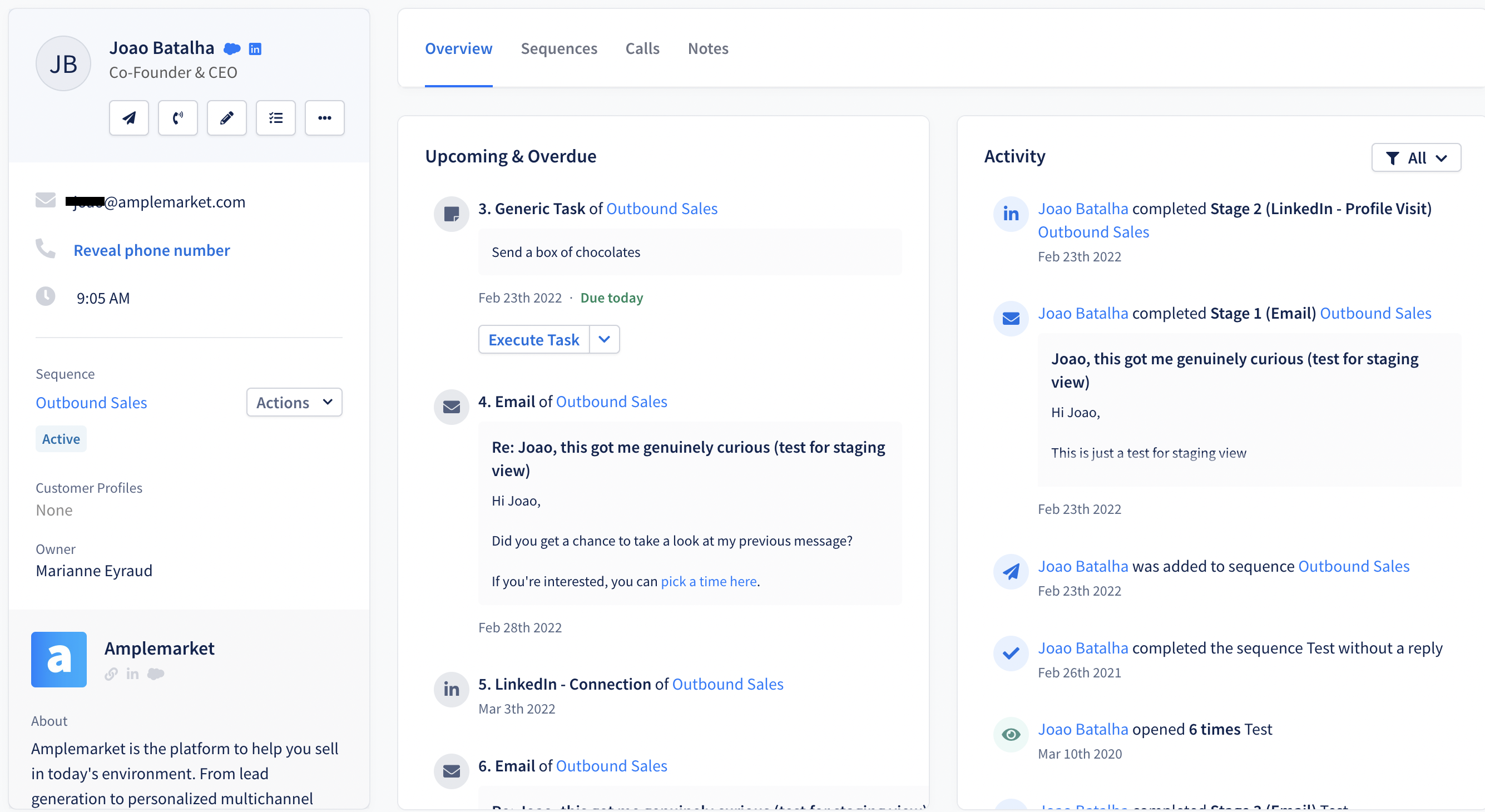Click the task list icon button

click(275, 117)
